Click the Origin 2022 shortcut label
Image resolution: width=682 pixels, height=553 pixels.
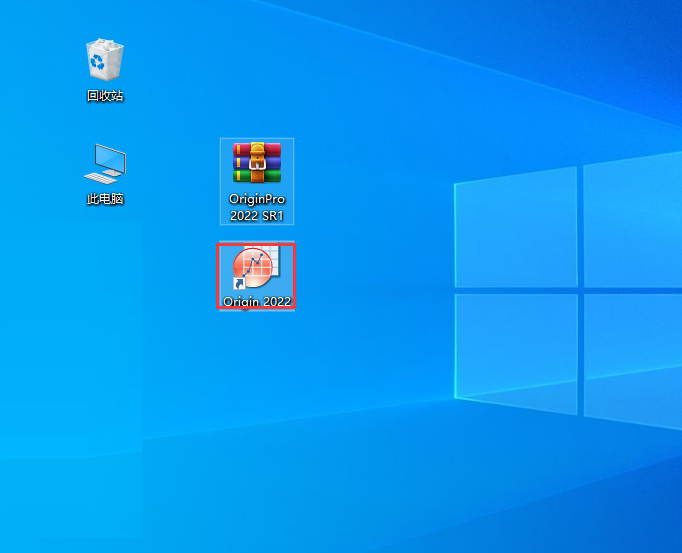[256, 301]
